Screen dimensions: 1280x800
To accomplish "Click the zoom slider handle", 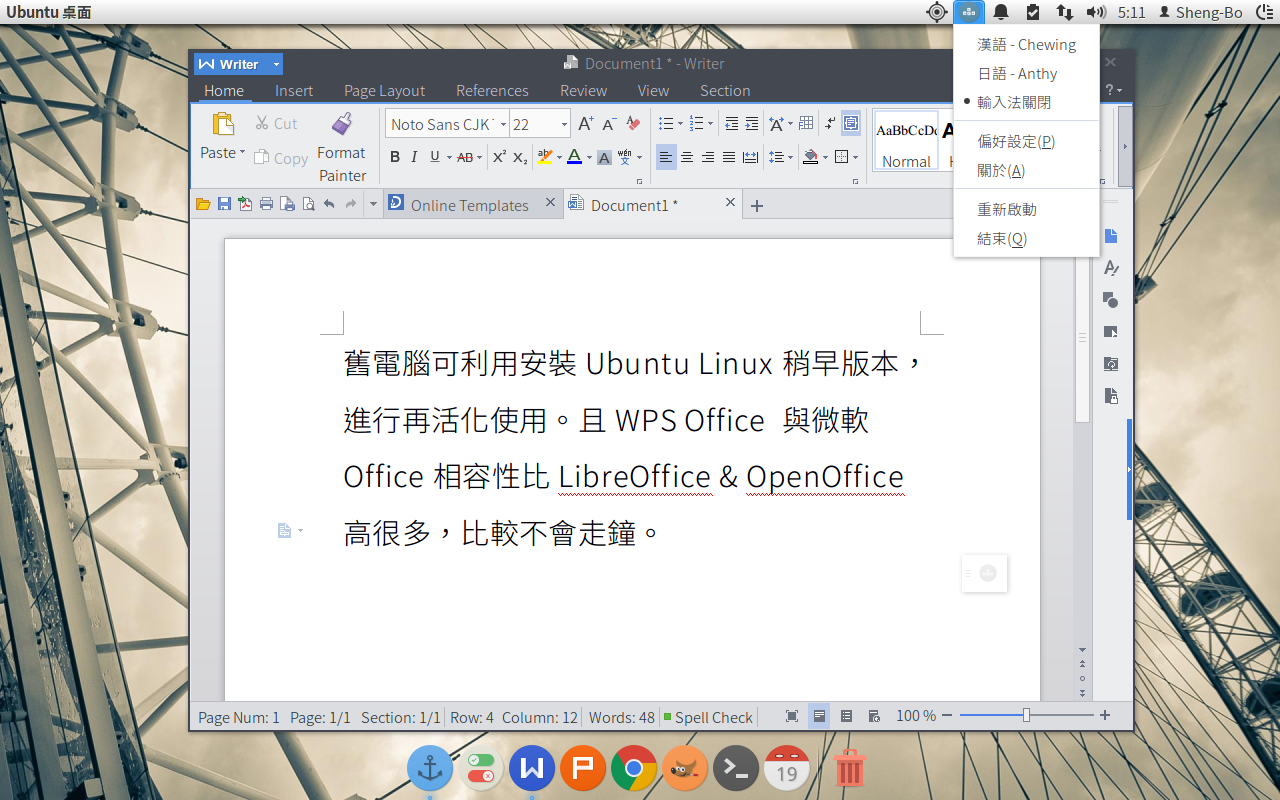I will 1026,715.
